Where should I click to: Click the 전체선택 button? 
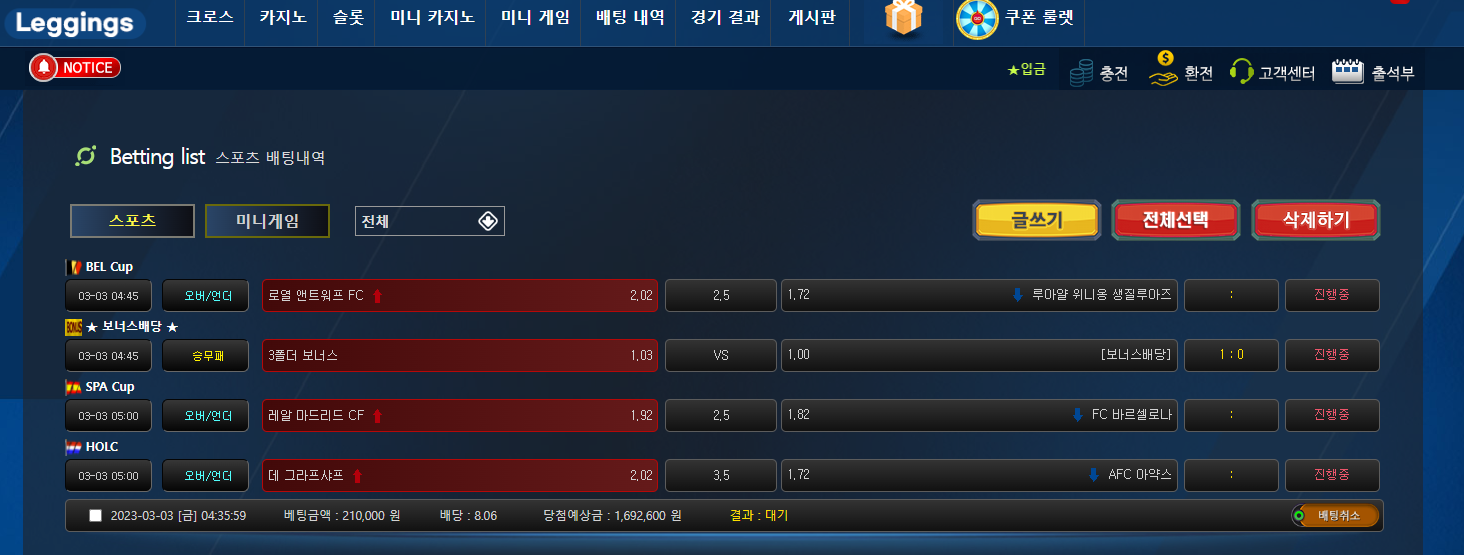click(1176, 220)
